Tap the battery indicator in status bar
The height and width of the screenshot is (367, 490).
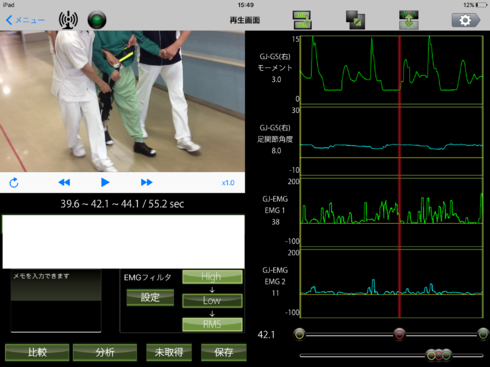[x=482, y=5]
